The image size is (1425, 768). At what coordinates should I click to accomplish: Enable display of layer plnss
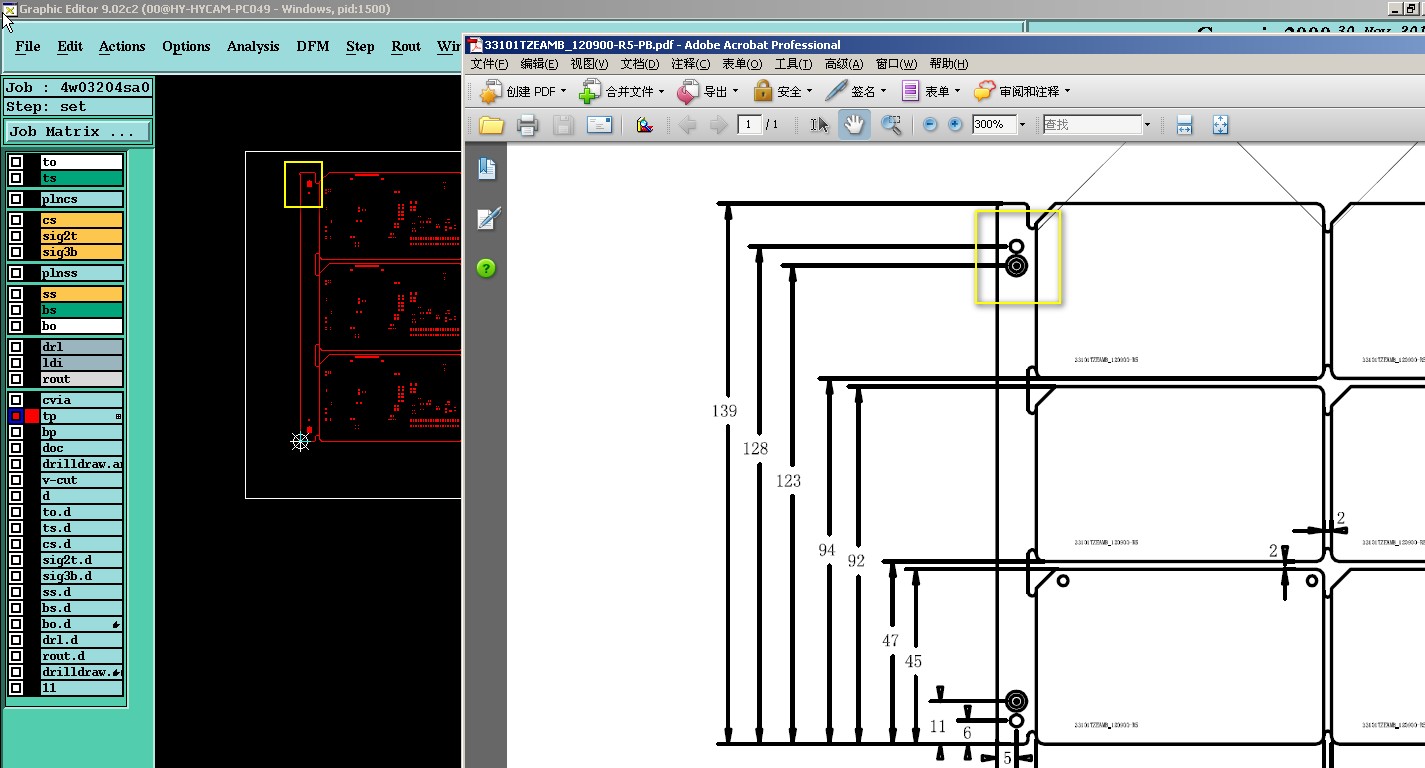[16, 273]
